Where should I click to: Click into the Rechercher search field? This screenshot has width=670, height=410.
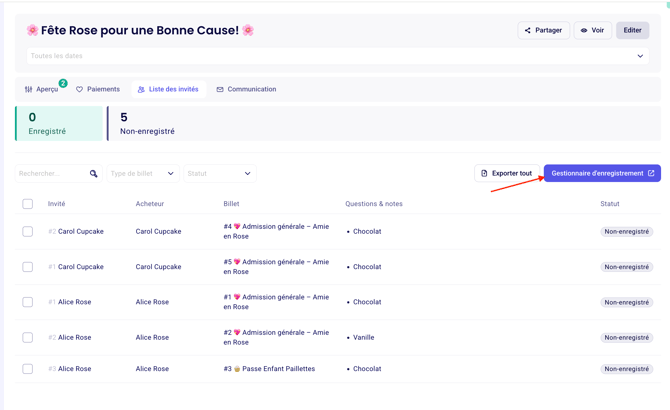52,174
